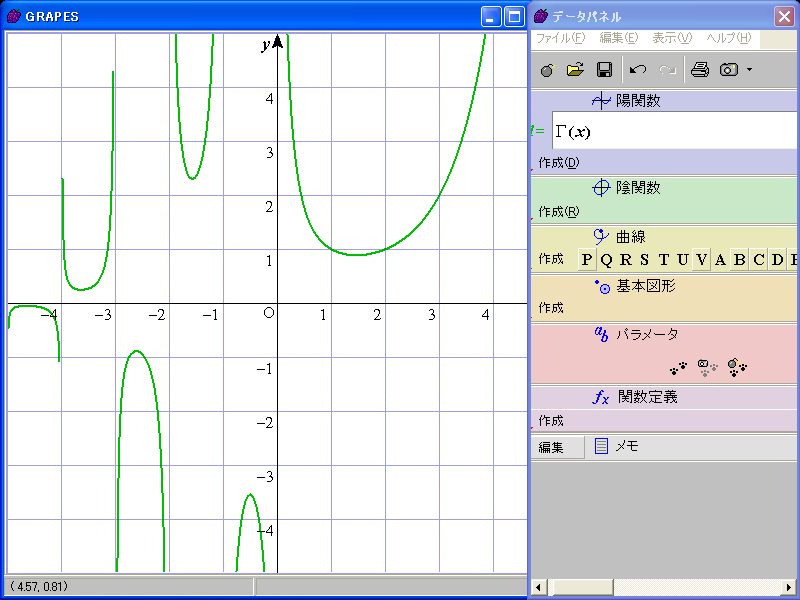Toggle curve P button
Screen dimensions: 800x600
tap(587, 260)
